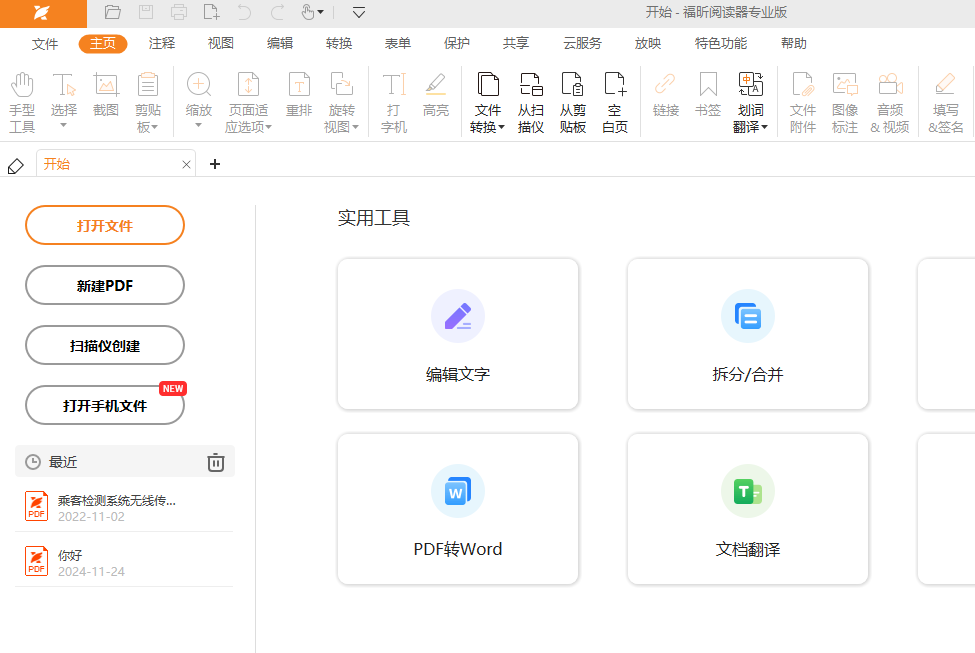Open the 拆分/合并 tool card
The height and width of the screenshot is (653, 975).
point(748,335)
